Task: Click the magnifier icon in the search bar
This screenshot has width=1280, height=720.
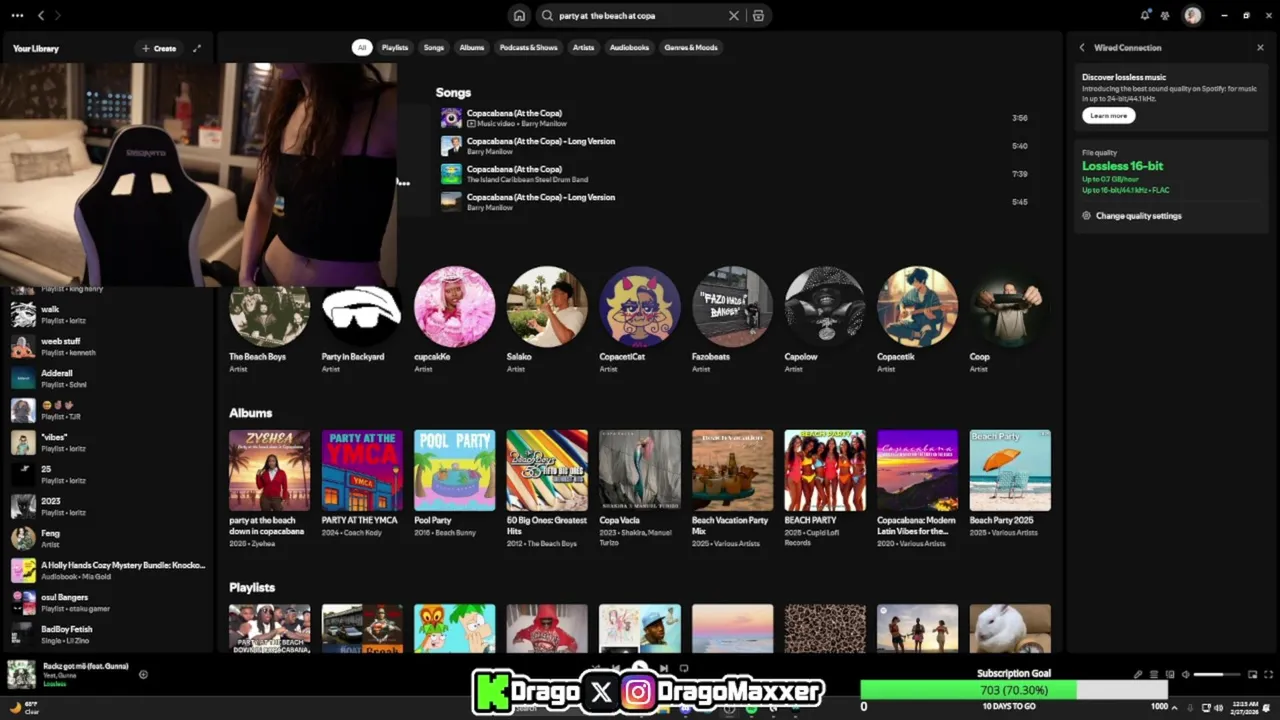Action: 547,15
